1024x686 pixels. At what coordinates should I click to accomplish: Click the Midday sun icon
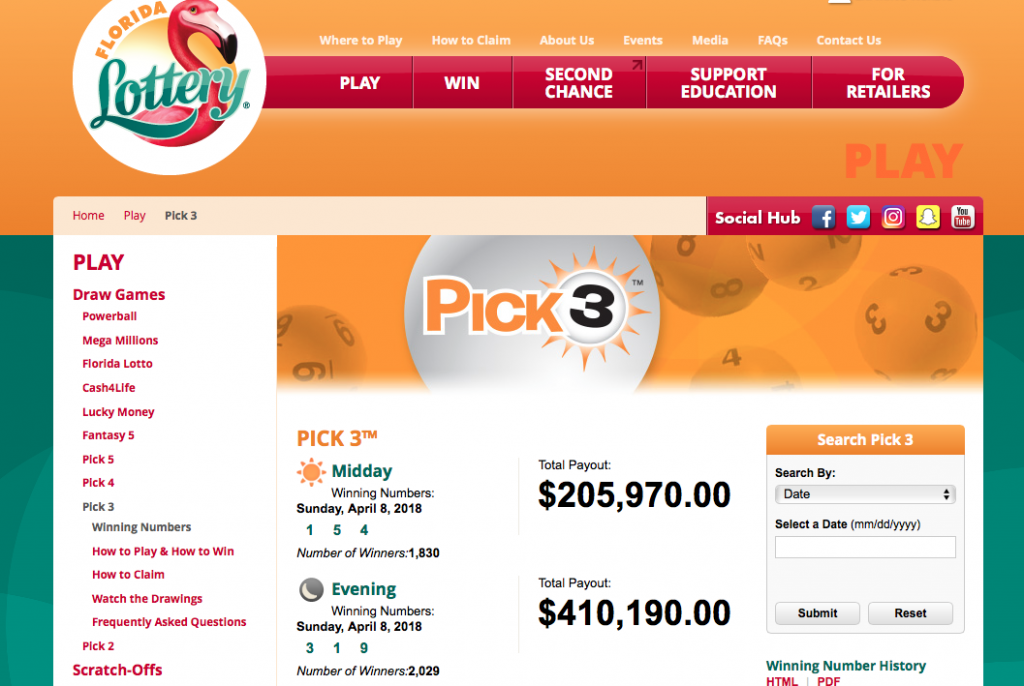[312, 472]
